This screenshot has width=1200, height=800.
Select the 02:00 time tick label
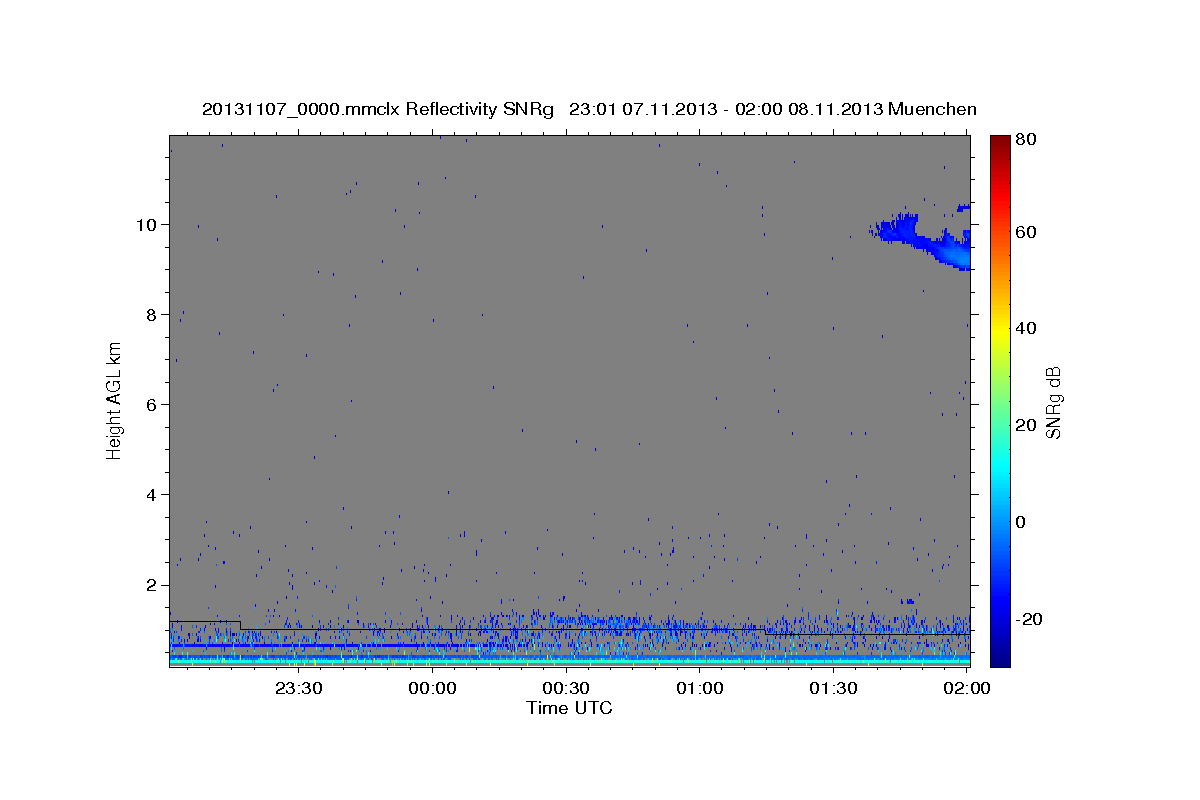tap(967, 688)
